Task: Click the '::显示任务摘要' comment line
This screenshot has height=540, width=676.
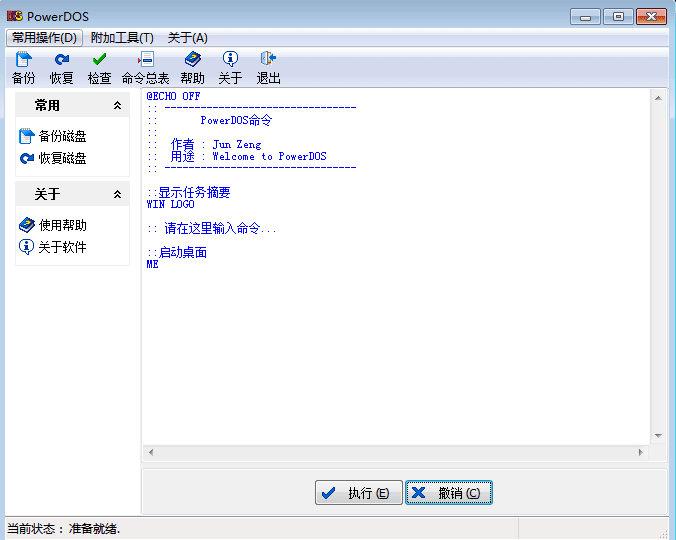Action: (189, 192)
